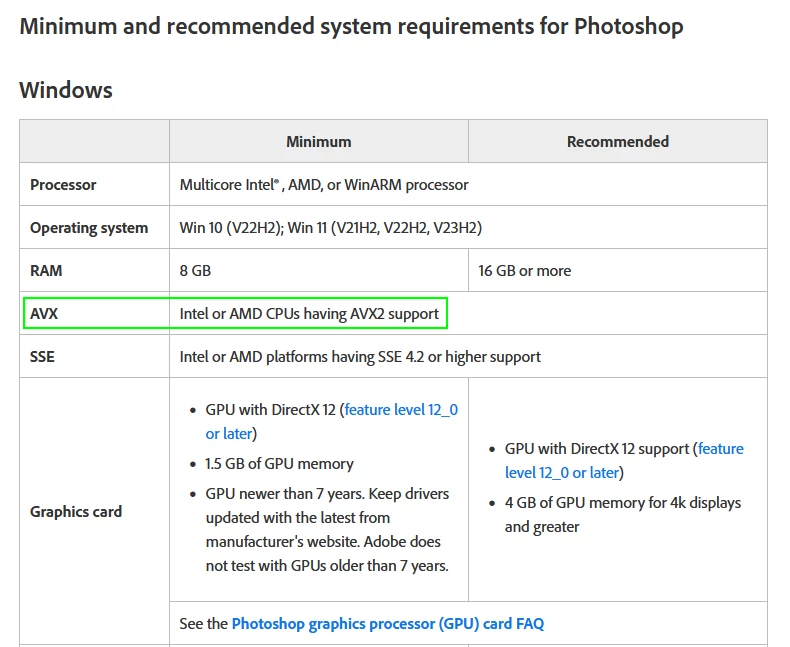Click the highlighted AVX row label
Viewport: 790px width, 647px height.
(x=44, y=314)
